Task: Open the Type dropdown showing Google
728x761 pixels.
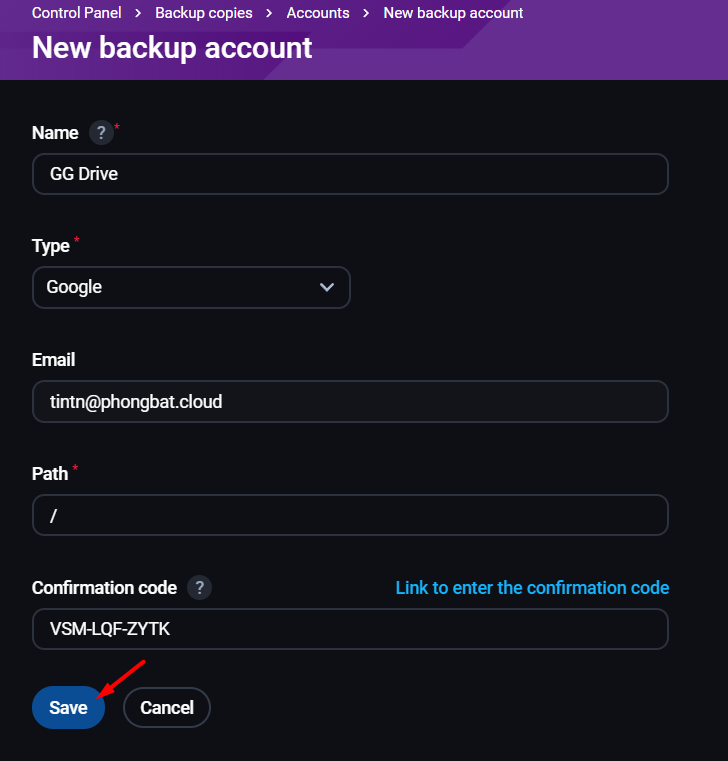Action: (190, 287)
